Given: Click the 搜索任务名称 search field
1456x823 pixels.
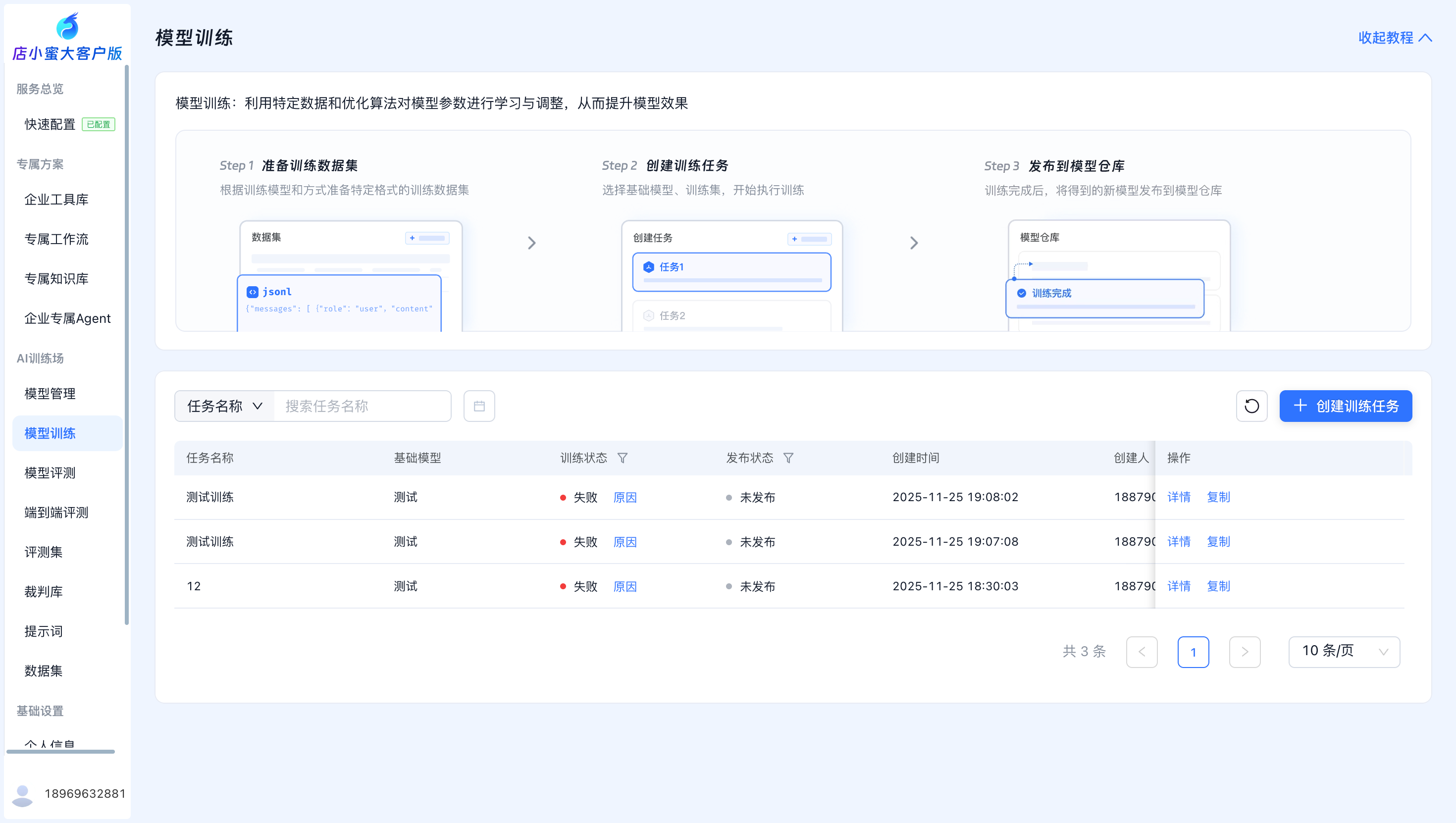Looking at the screenshot, I should coord(362,406).
